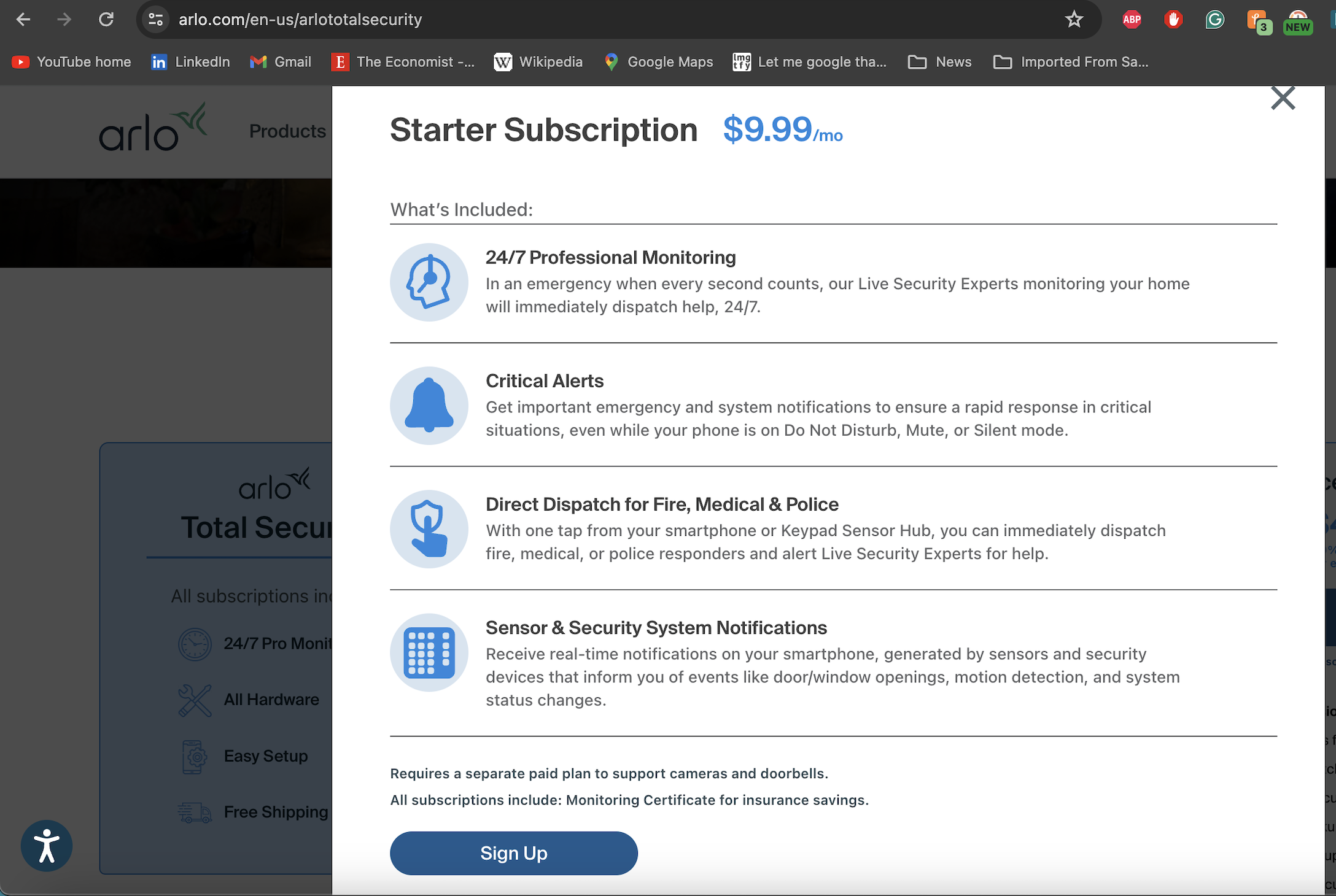1336x896 pixels.
Task: Click the Adblock Plus extension icon
Action: 1132,19
